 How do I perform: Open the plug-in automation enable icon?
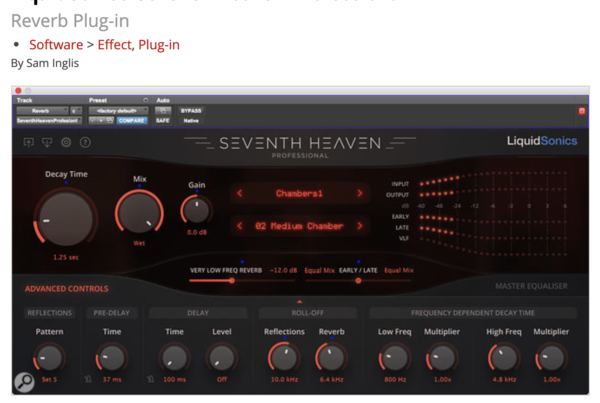click(163, 111)
